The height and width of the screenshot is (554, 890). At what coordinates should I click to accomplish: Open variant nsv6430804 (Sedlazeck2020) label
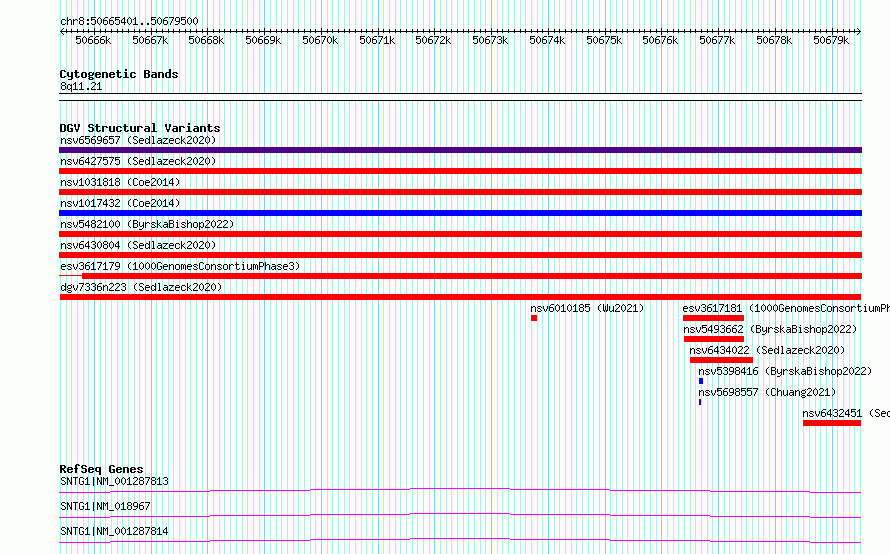[138, 245]
